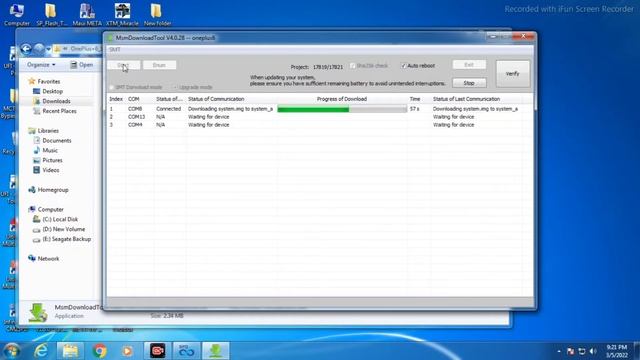Click the Action Center flag tray icon
This screenshot has height=360, width=640.
pos(571,351)
